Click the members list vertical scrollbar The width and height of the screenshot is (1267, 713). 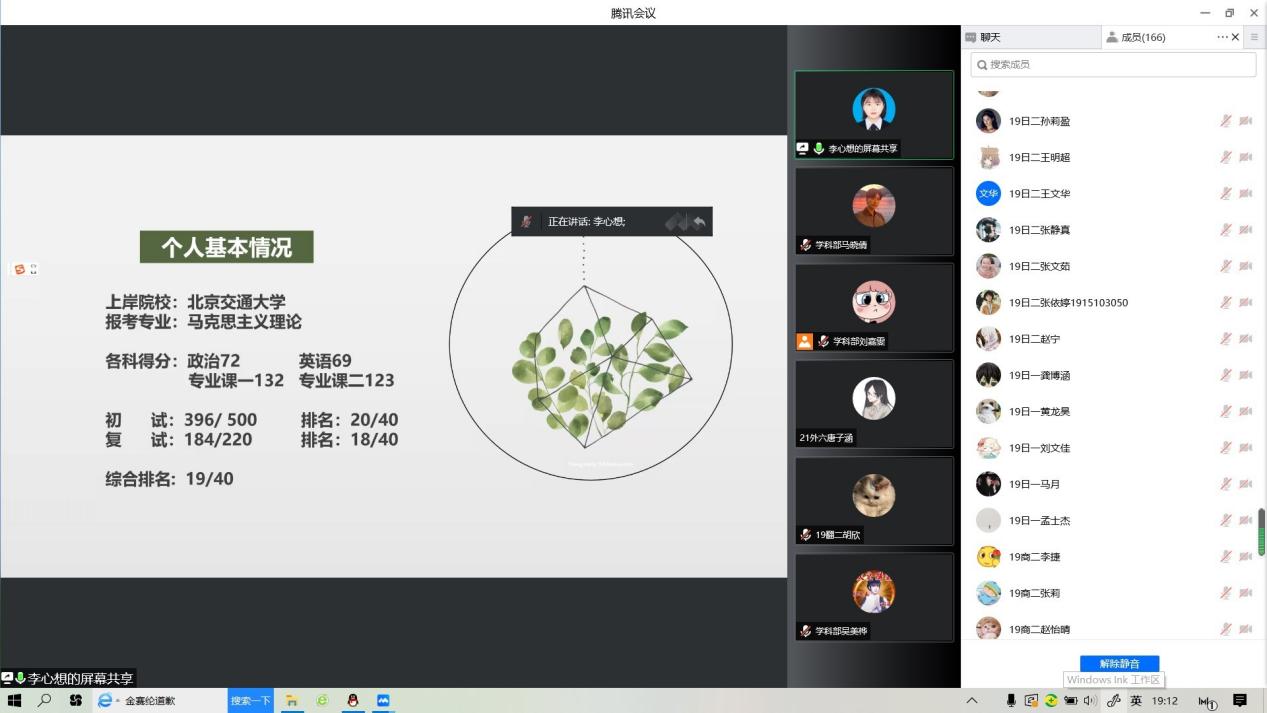tap(1261, 531)
